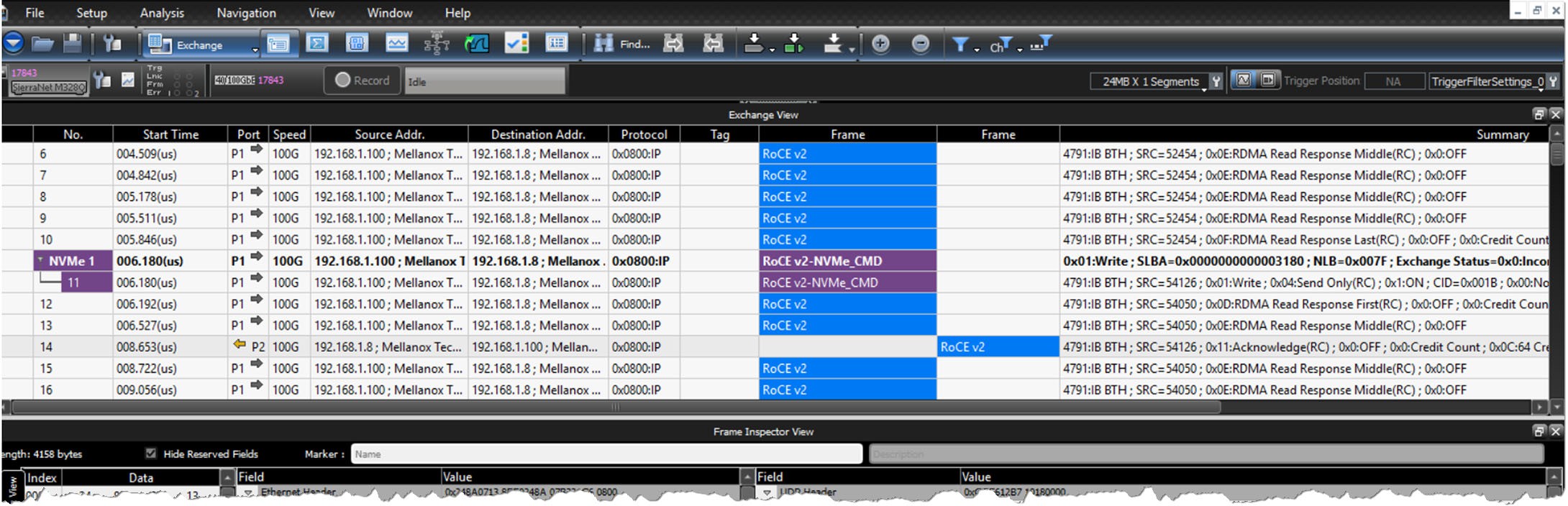Image resolution: width=1568 pixels, height=506 pixels.
Task: Click the checklist view toolbar icon
Action: pos(516,44)
